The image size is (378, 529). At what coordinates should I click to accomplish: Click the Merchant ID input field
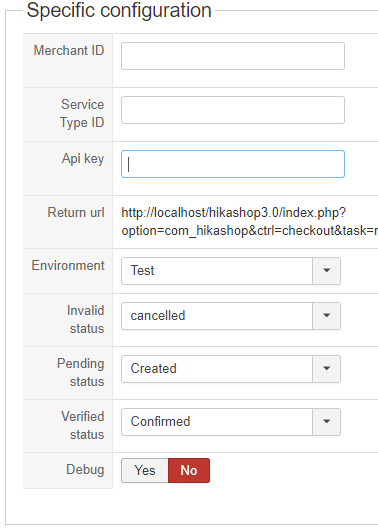[233, 56]
